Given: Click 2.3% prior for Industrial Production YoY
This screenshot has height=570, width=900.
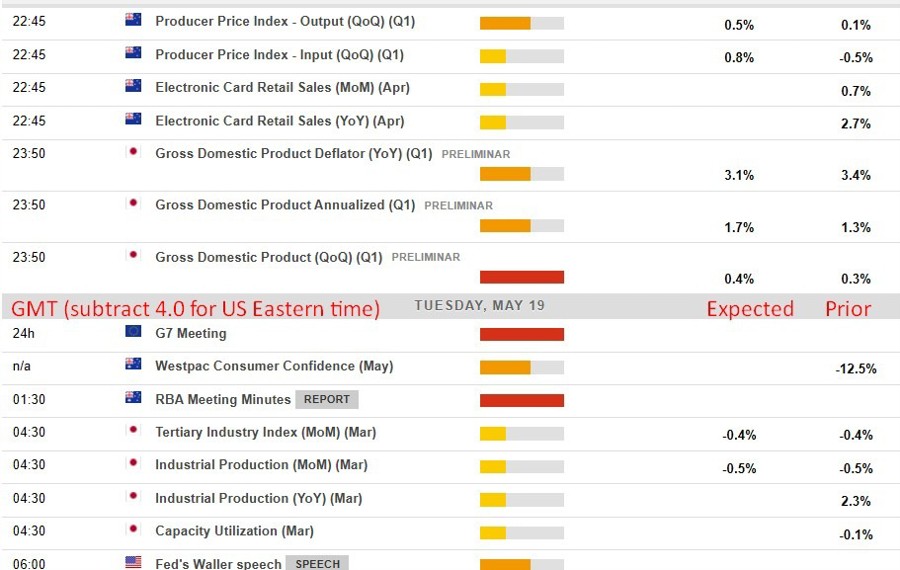Looking at the screenshot, I should tap(856, 501).
